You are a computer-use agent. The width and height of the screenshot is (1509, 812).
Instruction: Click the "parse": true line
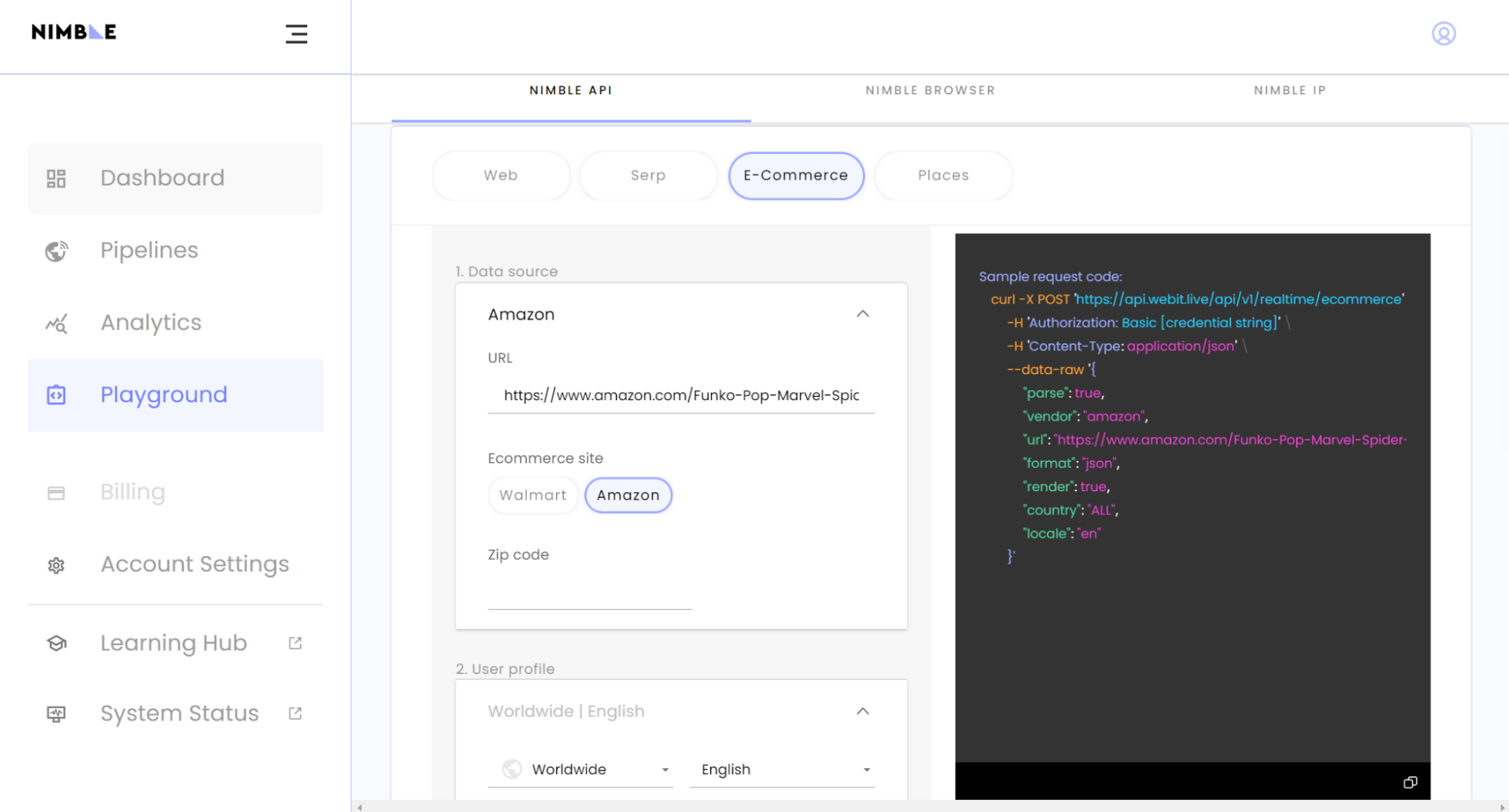[x=1064, y=393]
